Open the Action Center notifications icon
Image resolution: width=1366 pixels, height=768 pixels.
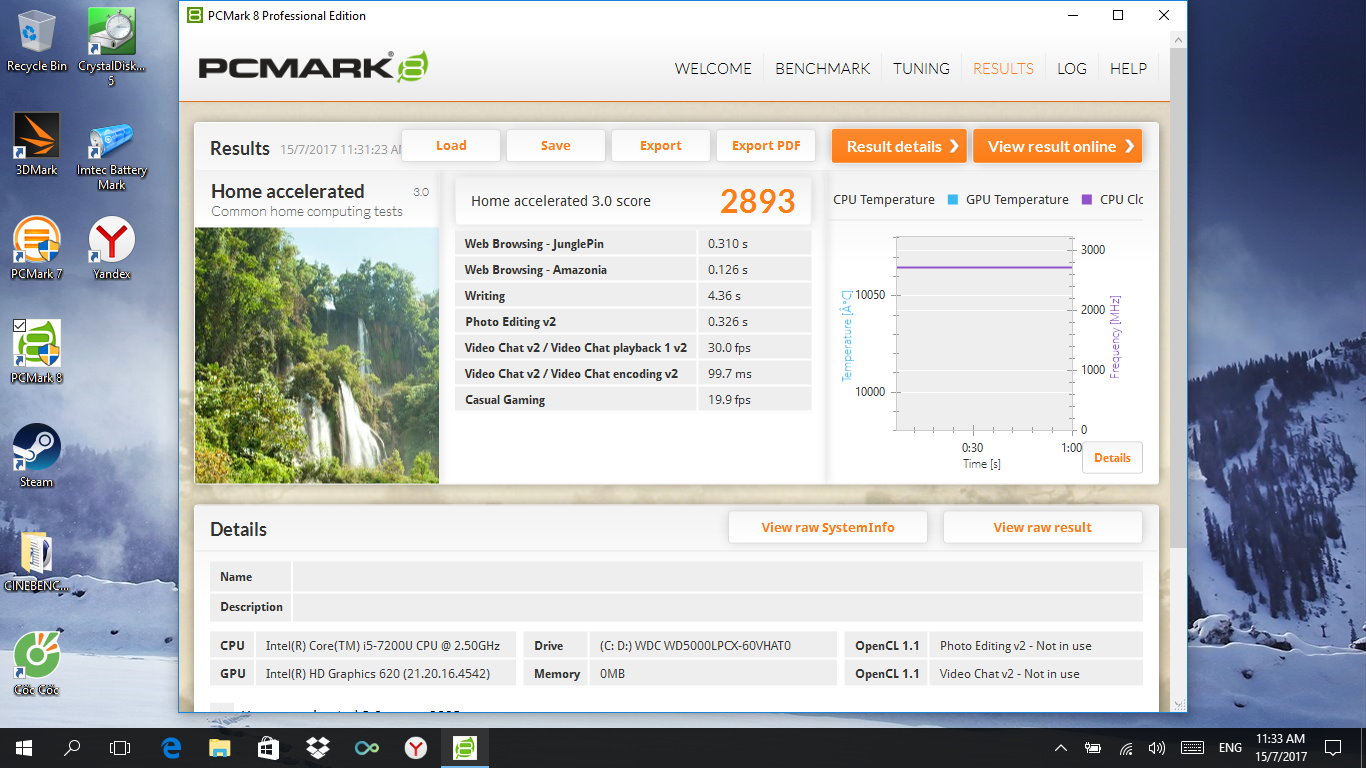(x=1333, y=748)
